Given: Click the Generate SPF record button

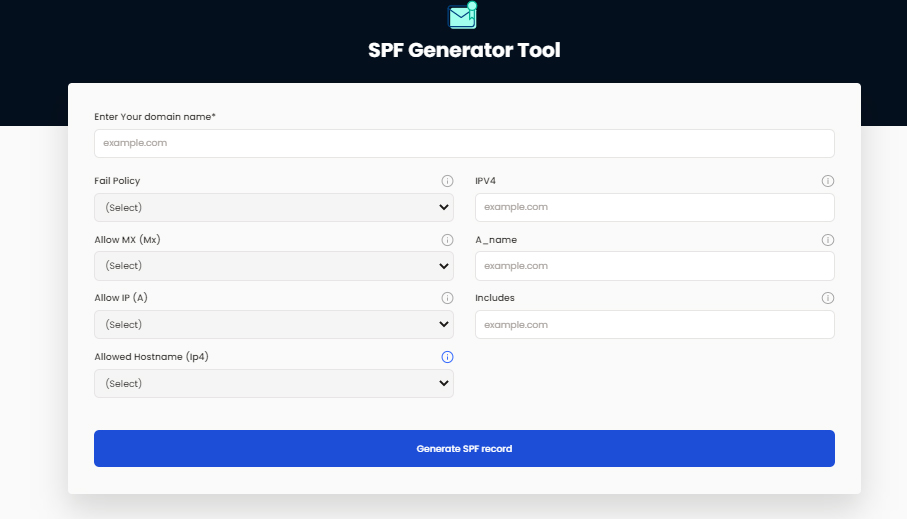Looking at the screenshot, I should tap(464, 448).
